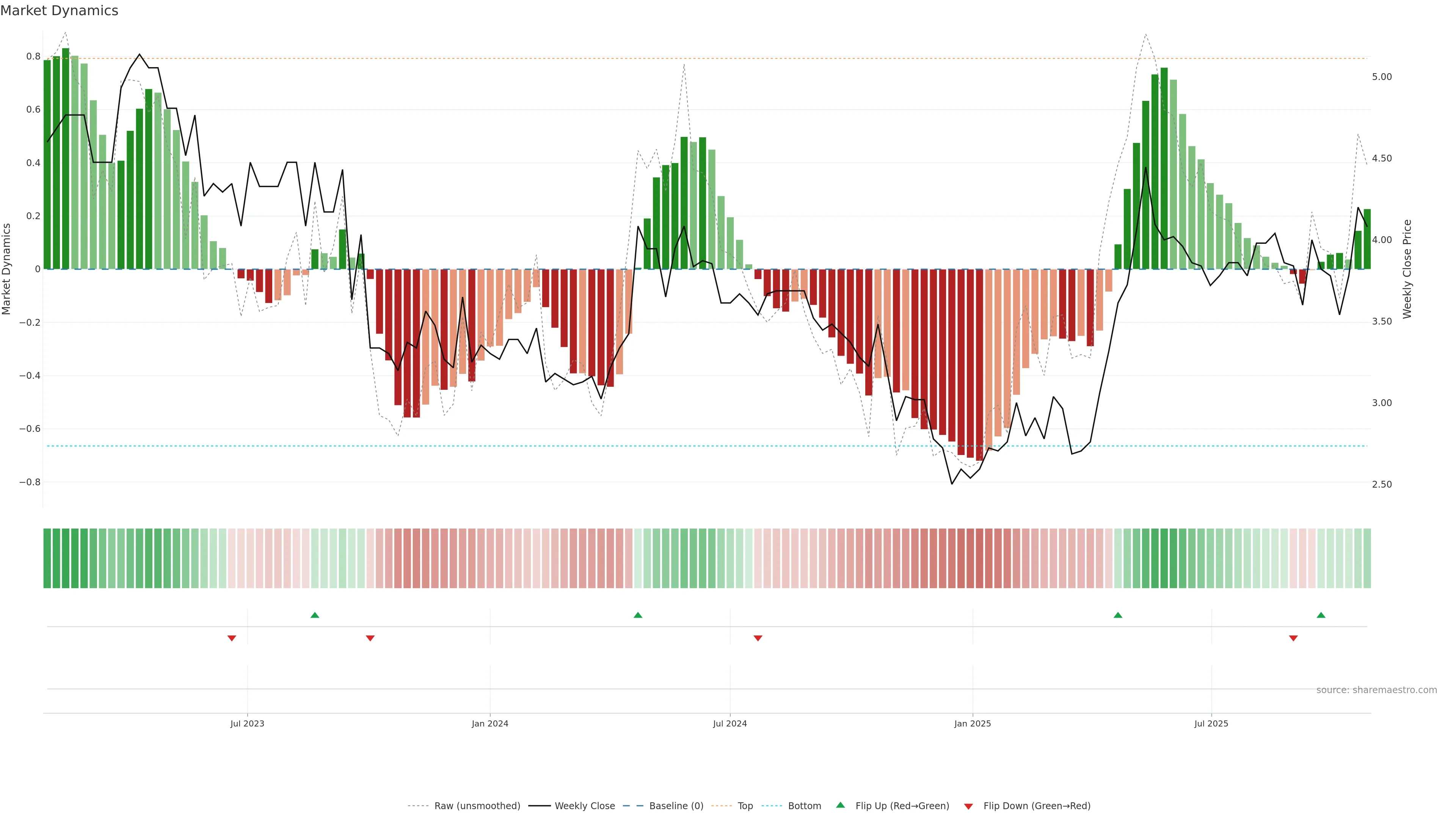Click the Weekly Close Price axis title

pyautogui.click(x=1407, y=269)
